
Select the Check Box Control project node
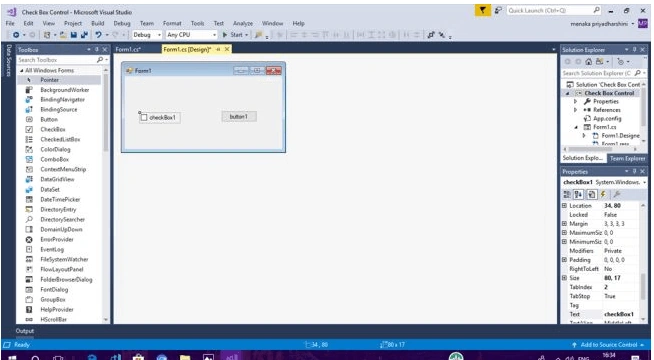[x=609, y=93]
